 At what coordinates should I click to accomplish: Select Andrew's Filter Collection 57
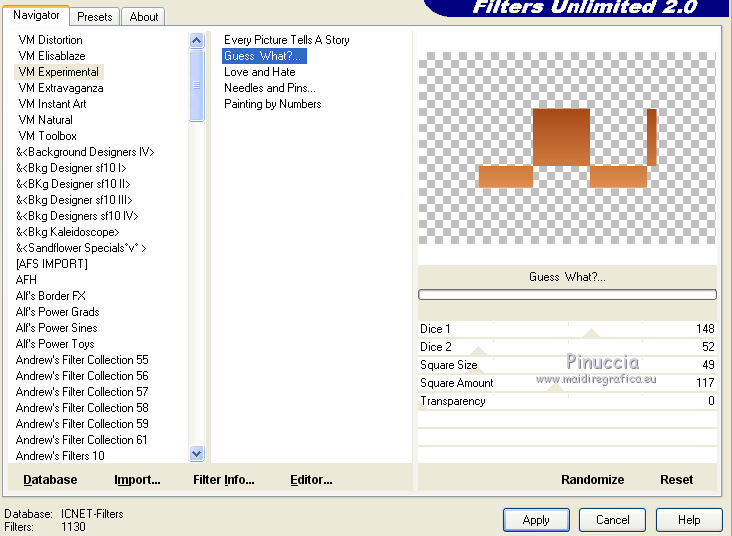click(x=82, y=392)
